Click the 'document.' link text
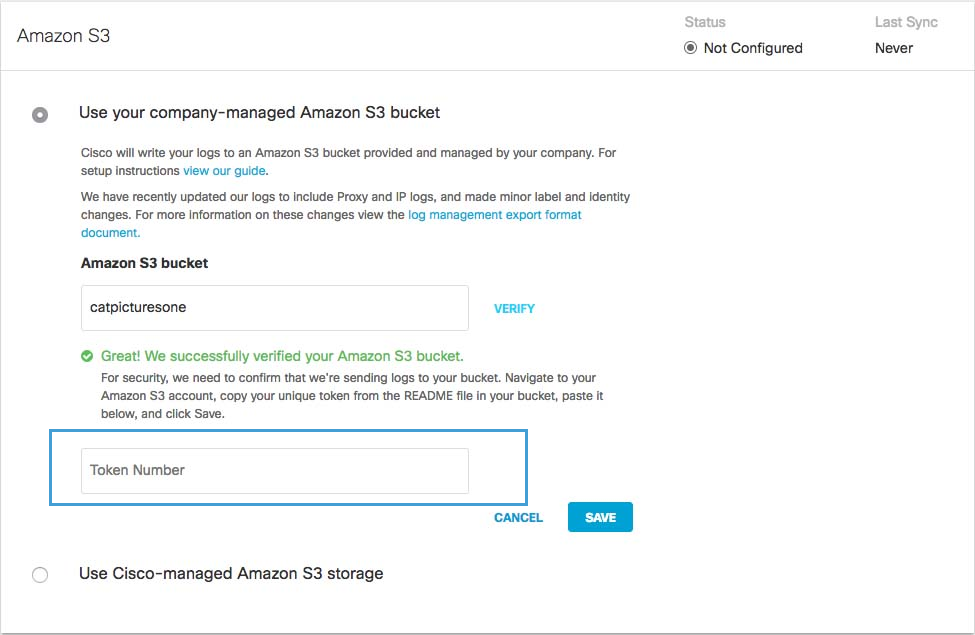975x635 pixels. tap(111, 233)
